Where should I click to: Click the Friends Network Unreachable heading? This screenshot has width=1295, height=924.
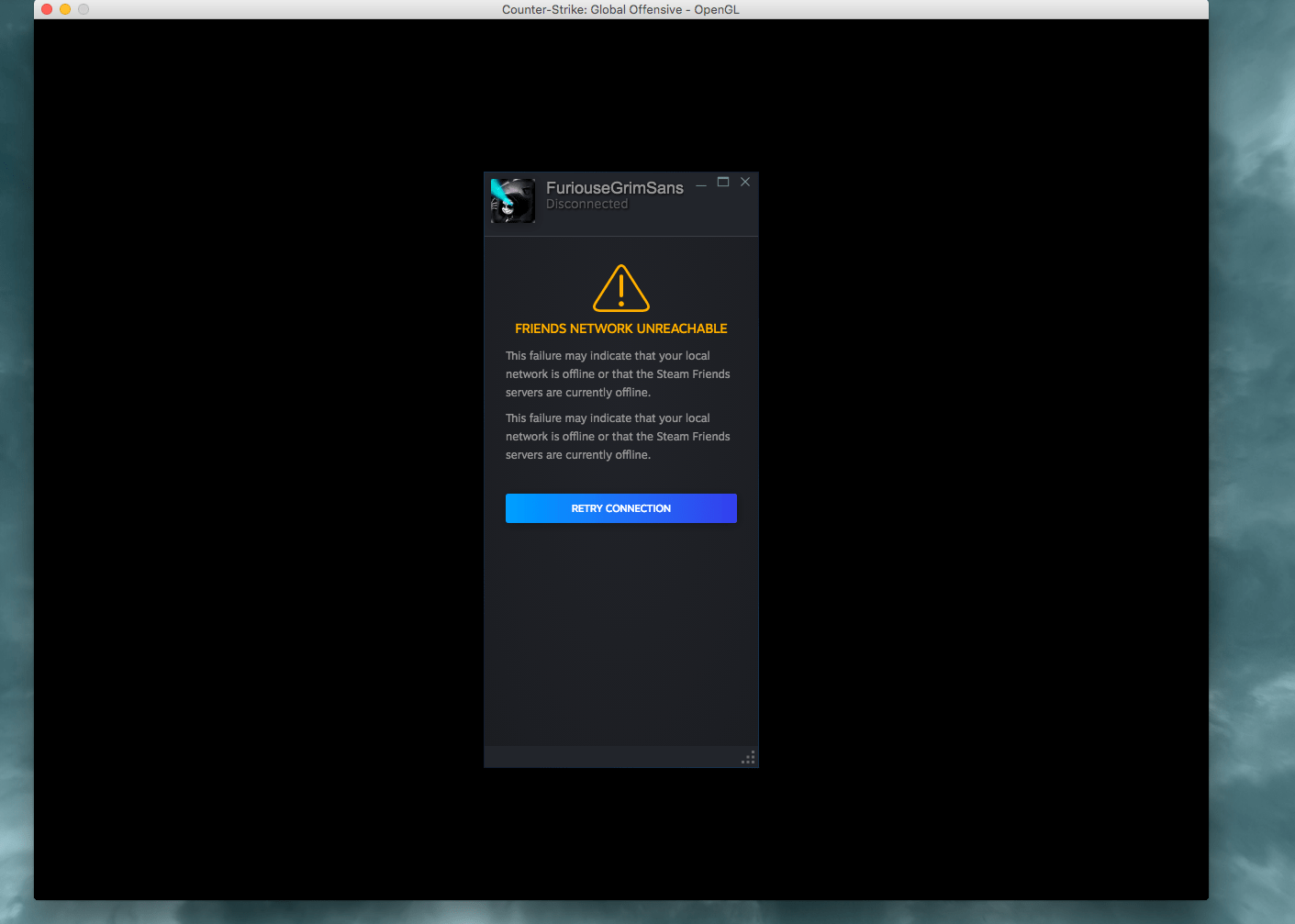621,328
